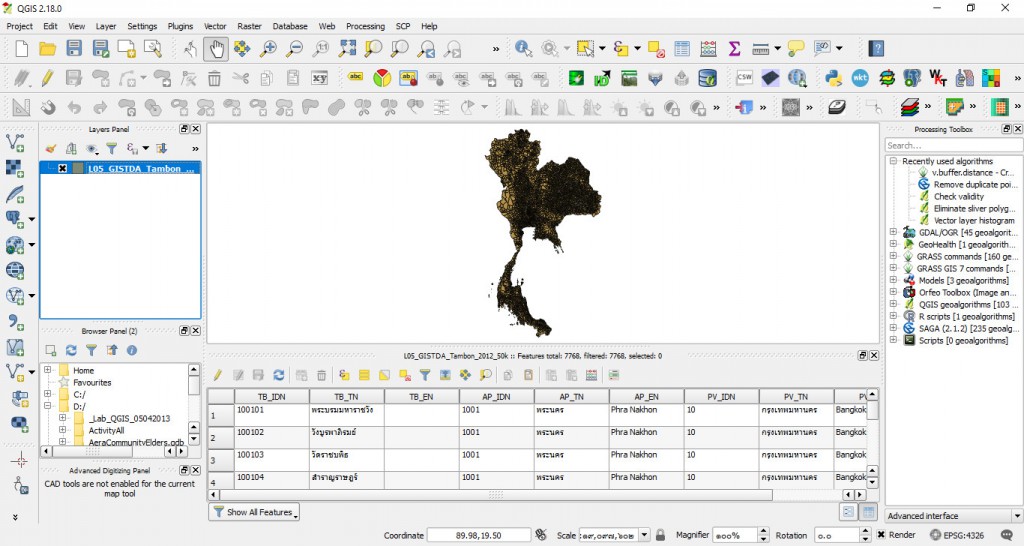Click the Zoom In magnifier tool

coord(268,48)
